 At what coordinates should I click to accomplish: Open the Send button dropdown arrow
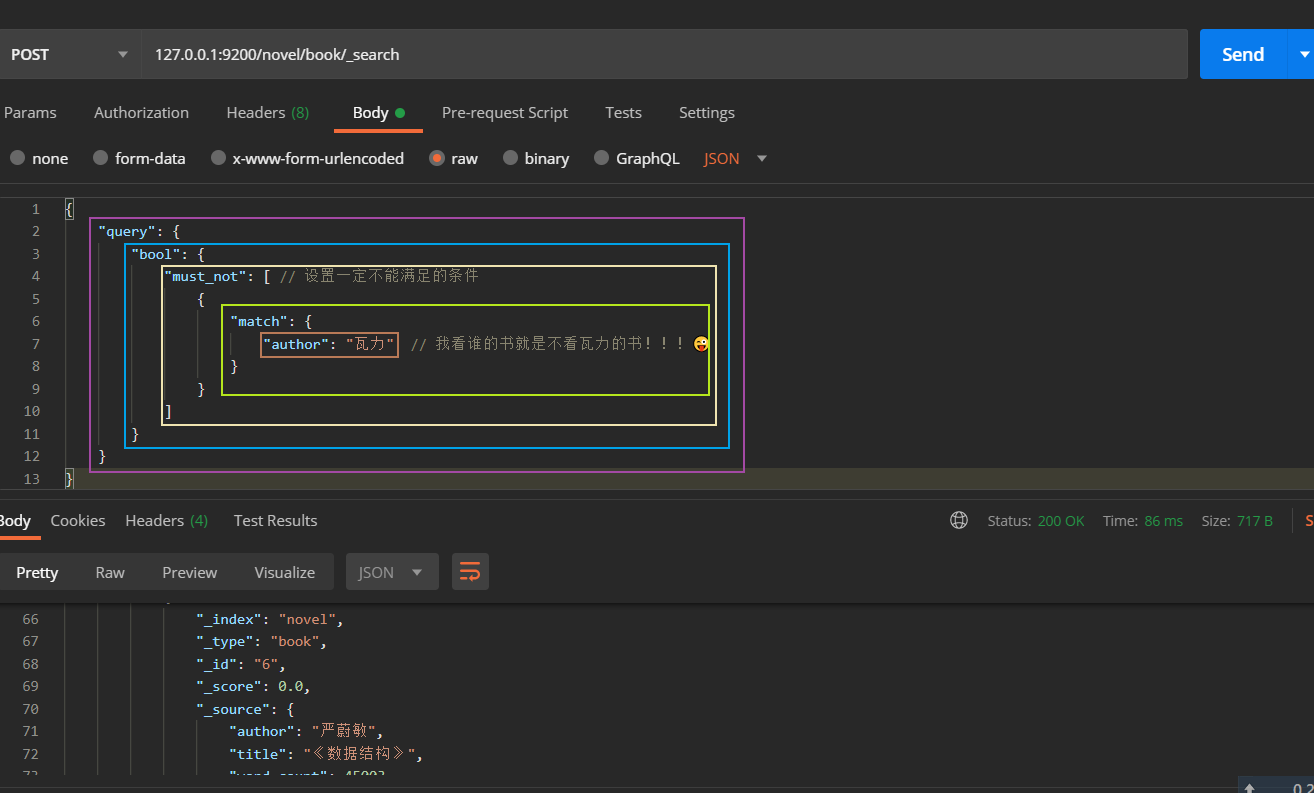coord(1302,54)
